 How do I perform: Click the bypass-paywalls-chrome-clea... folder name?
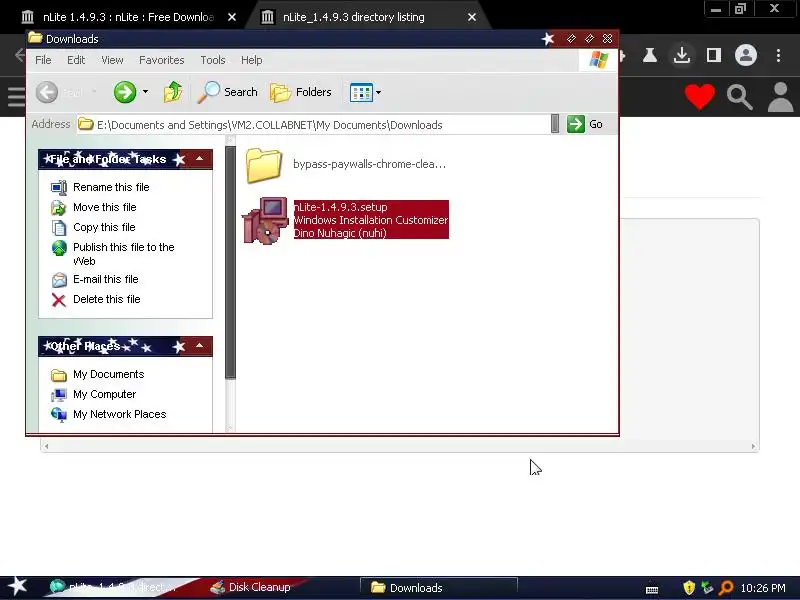tap(369, 164)
